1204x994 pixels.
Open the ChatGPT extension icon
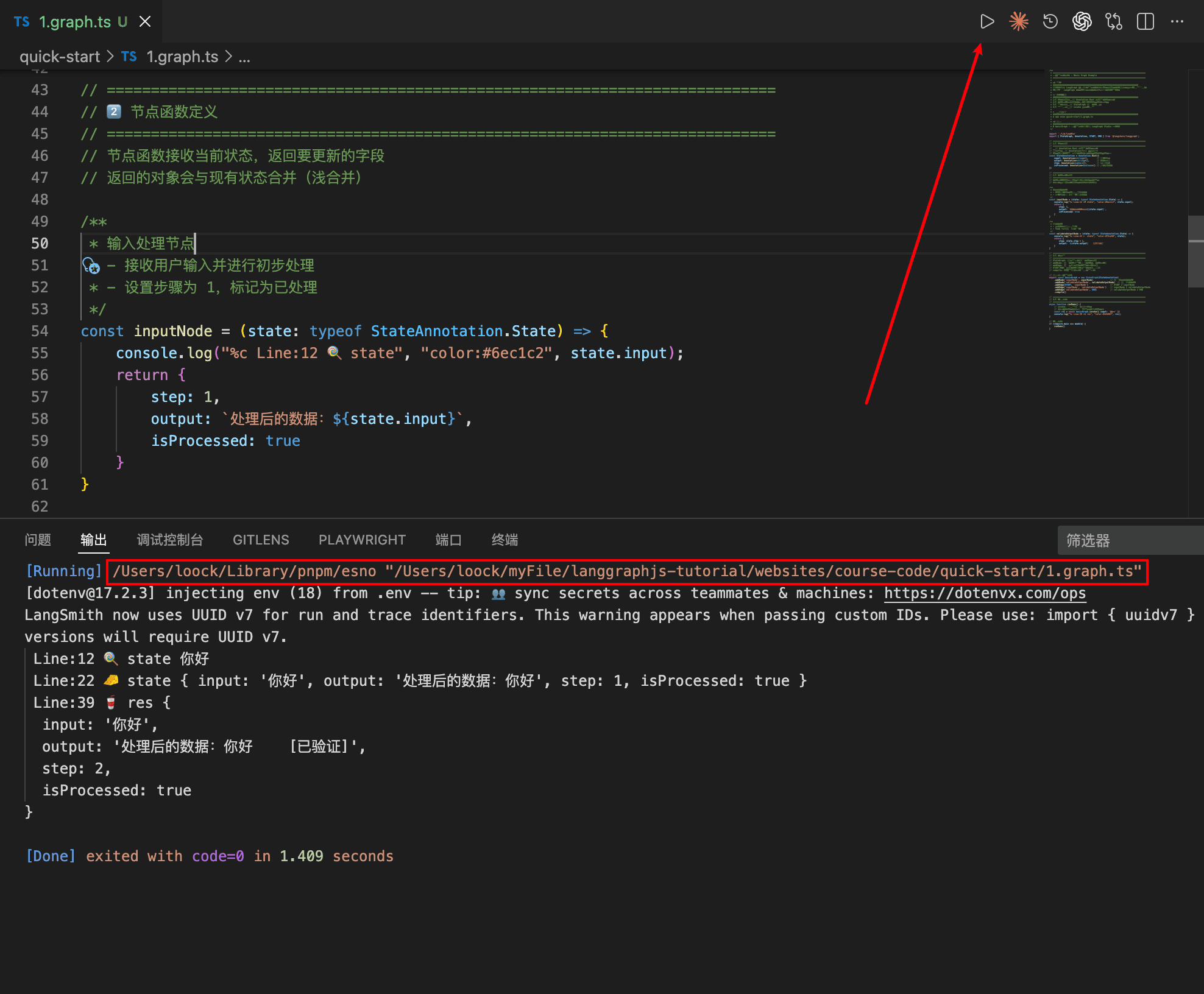point(1082,21)
